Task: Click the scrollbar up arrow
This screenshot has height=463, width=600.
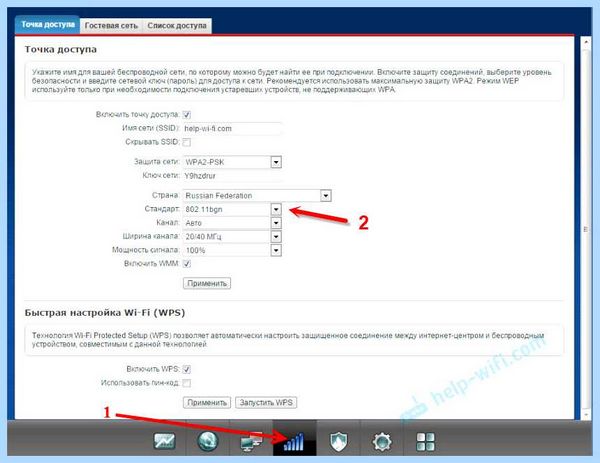Action: coord(585,42)
